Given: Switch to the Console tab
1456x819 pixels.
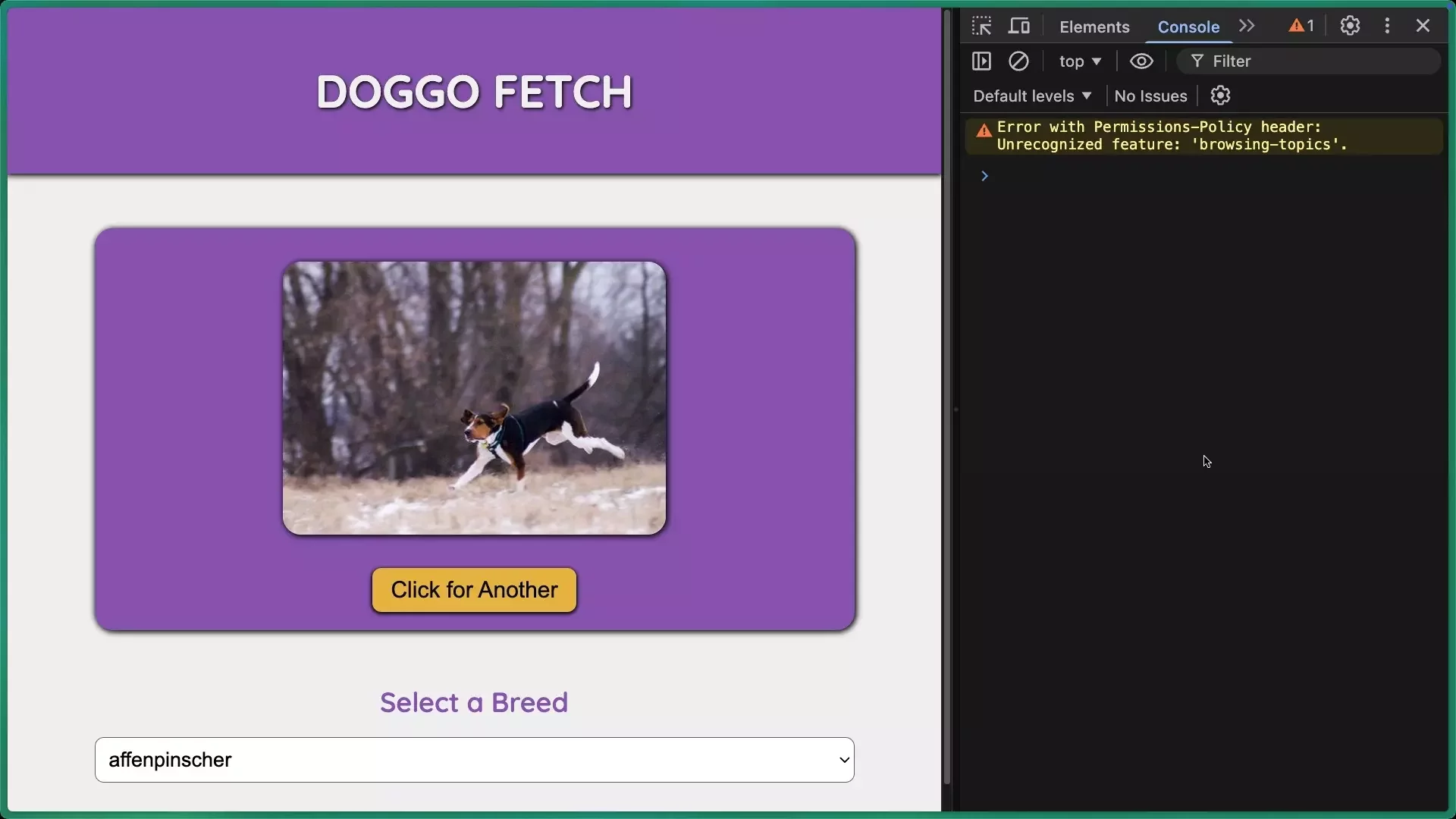Looking at the screenshot, I should (x=1188, y=27).
